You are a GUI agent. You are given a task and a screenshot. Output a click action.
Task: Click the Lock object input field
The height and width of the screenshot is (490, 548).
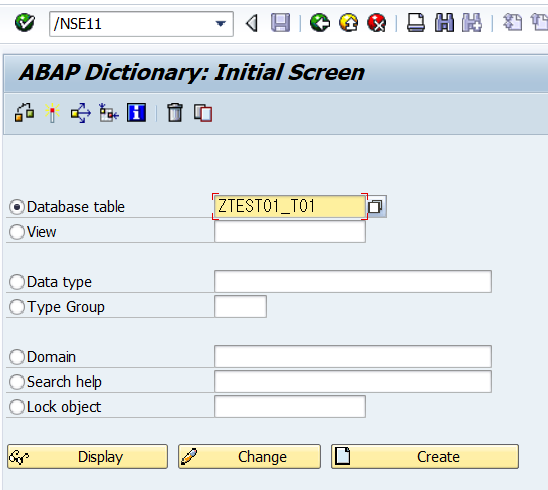pyautogui.click(x=290, y=406)
